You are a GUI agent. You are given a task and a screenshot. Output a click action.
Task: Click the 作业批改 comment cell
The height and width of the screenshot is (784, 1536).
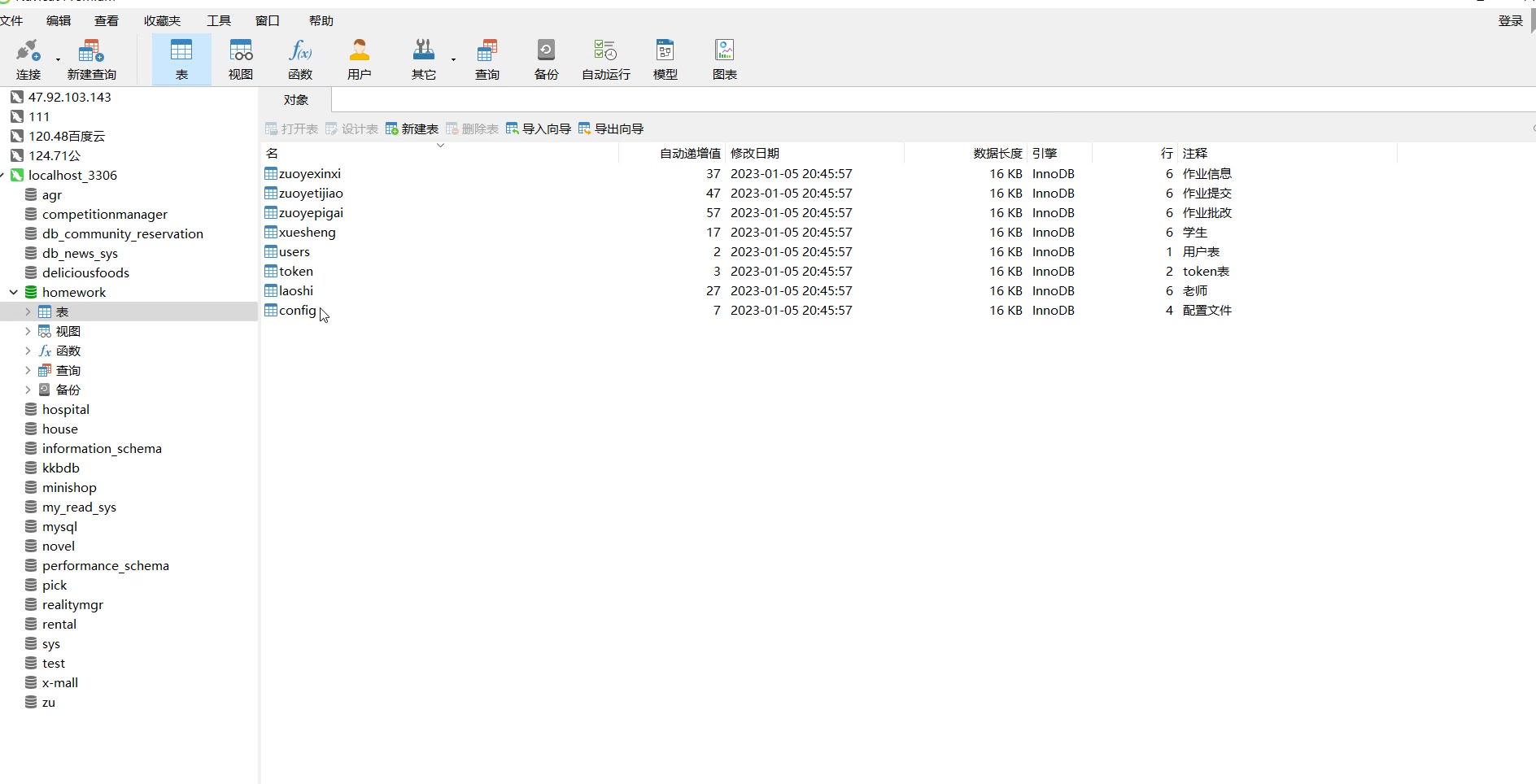(x=1207, y=212)
